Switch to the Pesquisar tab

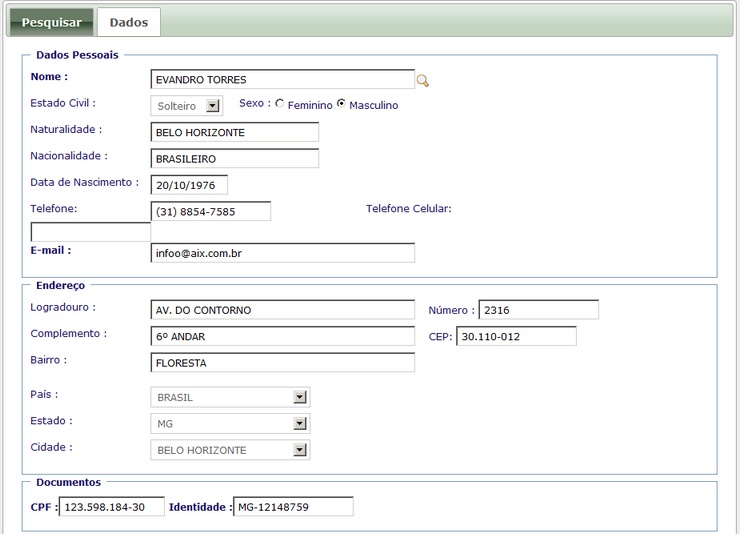coord(51,22)
